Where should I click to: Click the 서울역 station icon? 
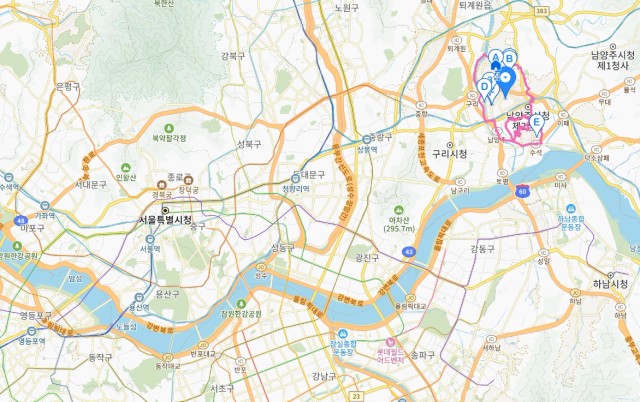click(x=150, y=239)
